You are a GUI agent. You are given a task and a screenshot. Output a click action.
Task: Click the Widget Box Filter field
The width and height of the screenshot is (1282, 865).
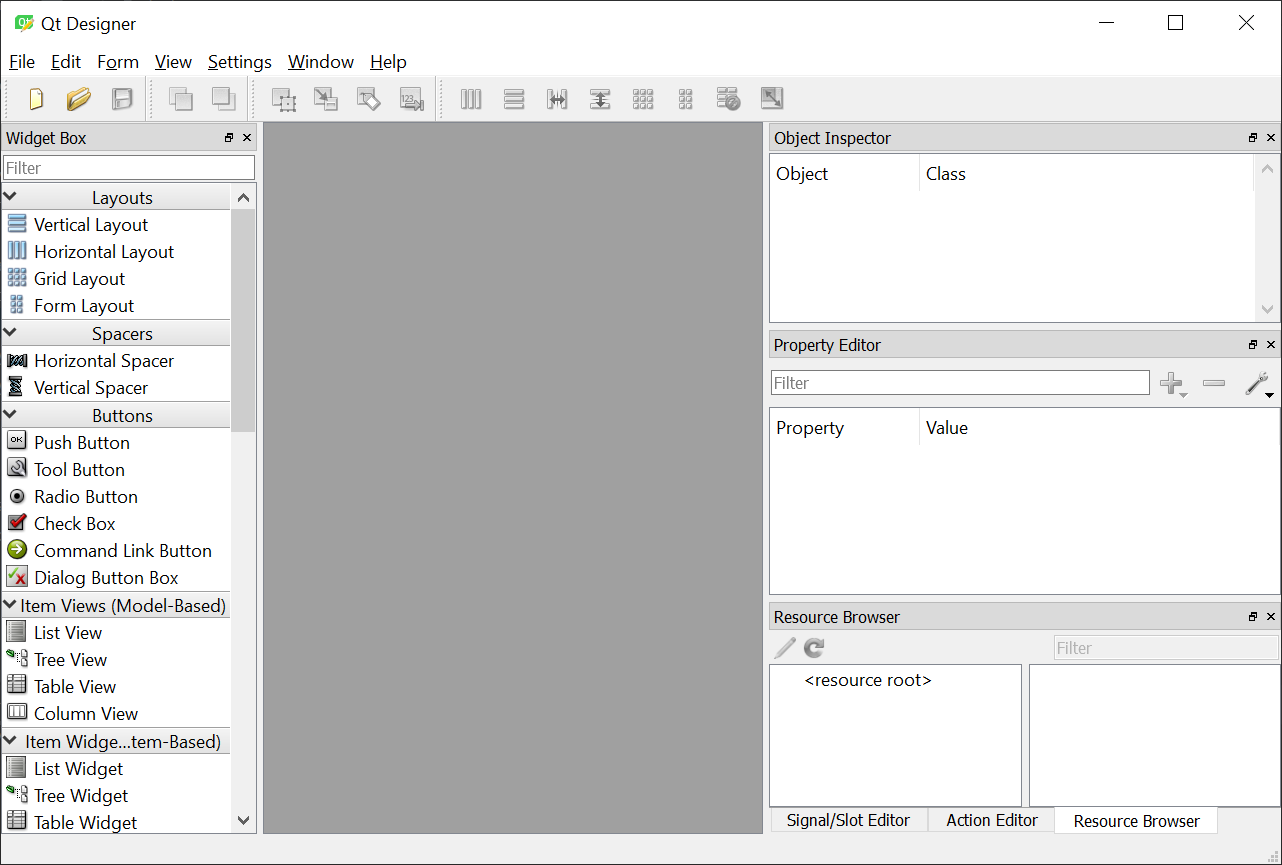(129, 168)
